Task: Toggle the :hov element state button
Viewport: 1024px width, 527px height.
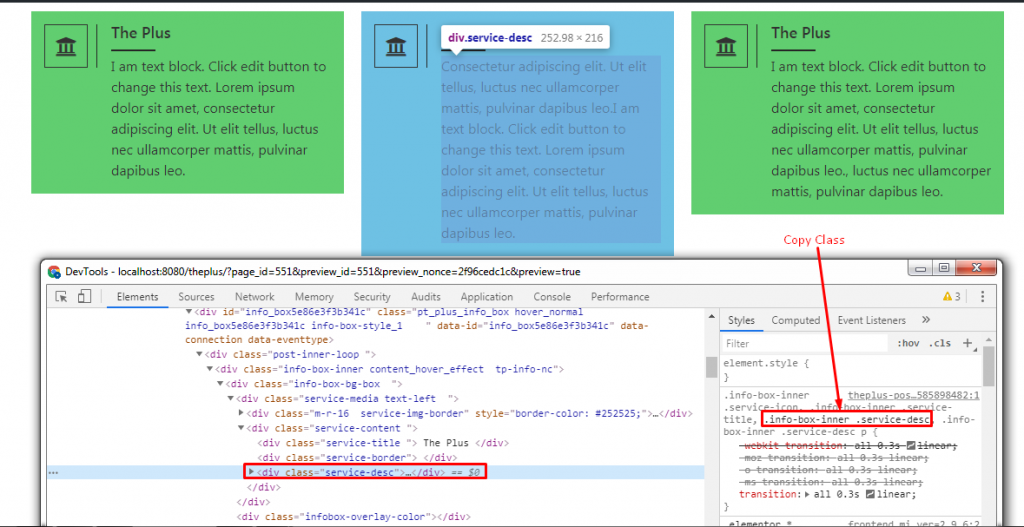Action: 908,344
